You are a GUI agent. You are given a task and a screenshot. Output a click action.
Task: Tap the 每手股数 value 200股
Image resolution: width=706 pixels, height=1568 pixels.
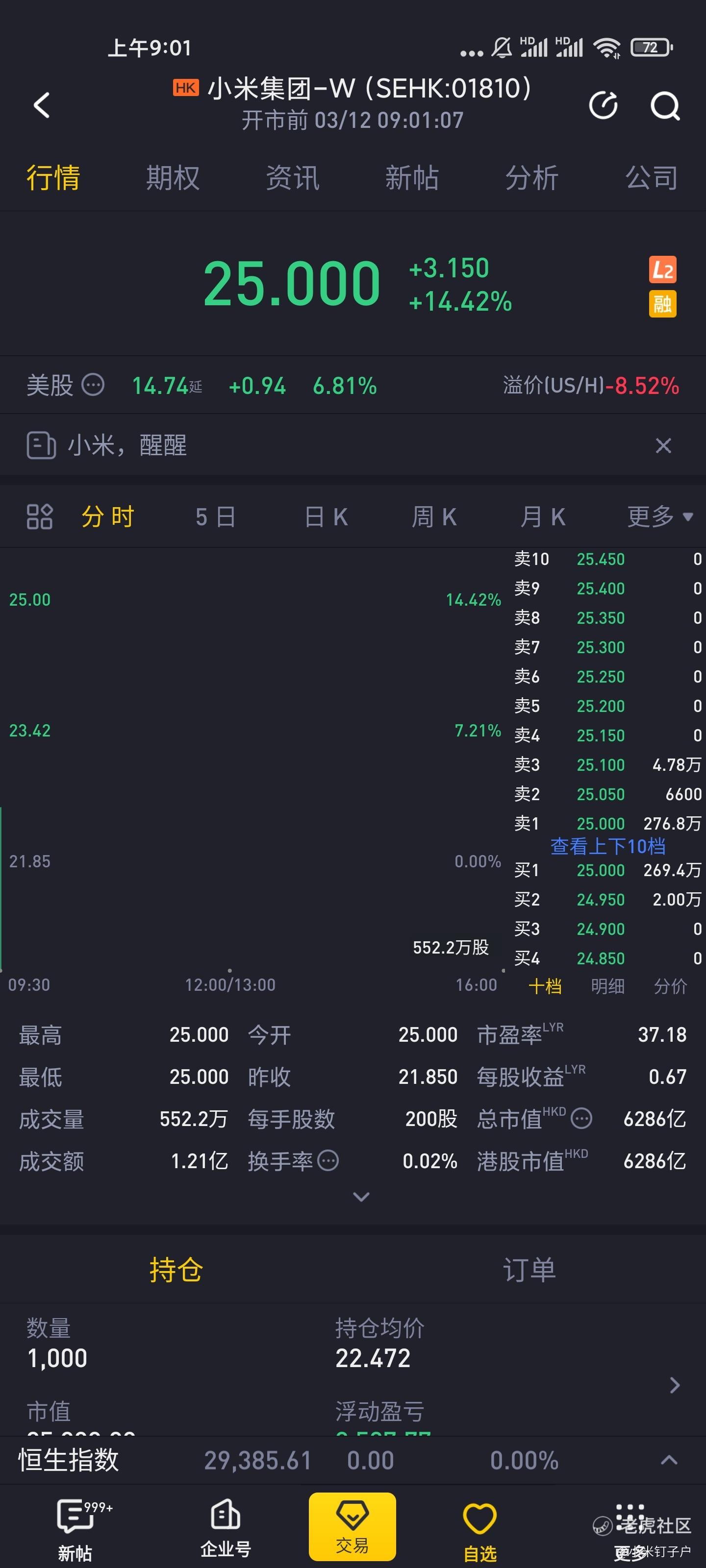[x=431, y=1119]
